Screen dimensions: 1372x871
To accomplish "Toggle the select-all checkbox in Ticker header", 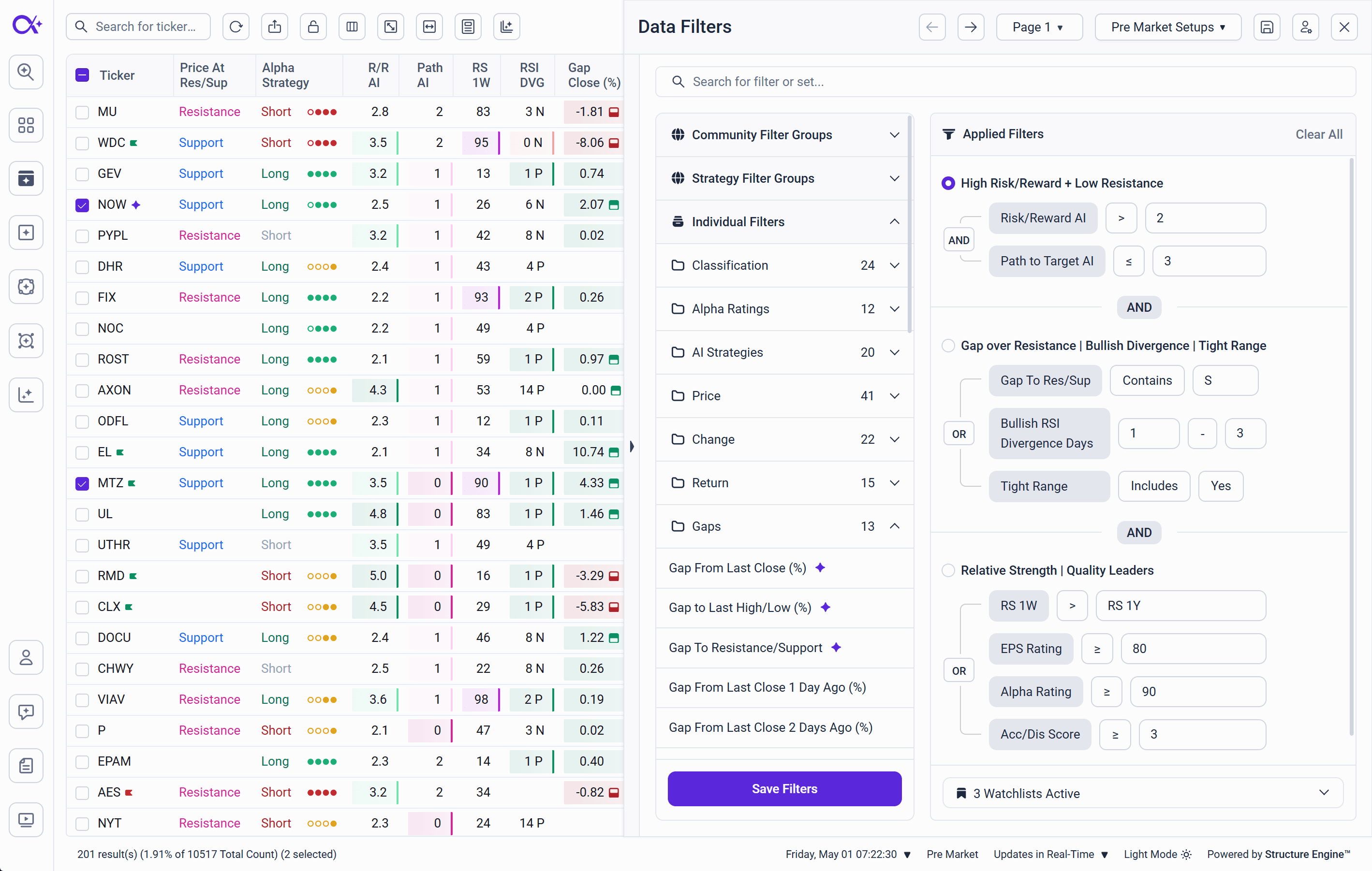I will [82, 75].
